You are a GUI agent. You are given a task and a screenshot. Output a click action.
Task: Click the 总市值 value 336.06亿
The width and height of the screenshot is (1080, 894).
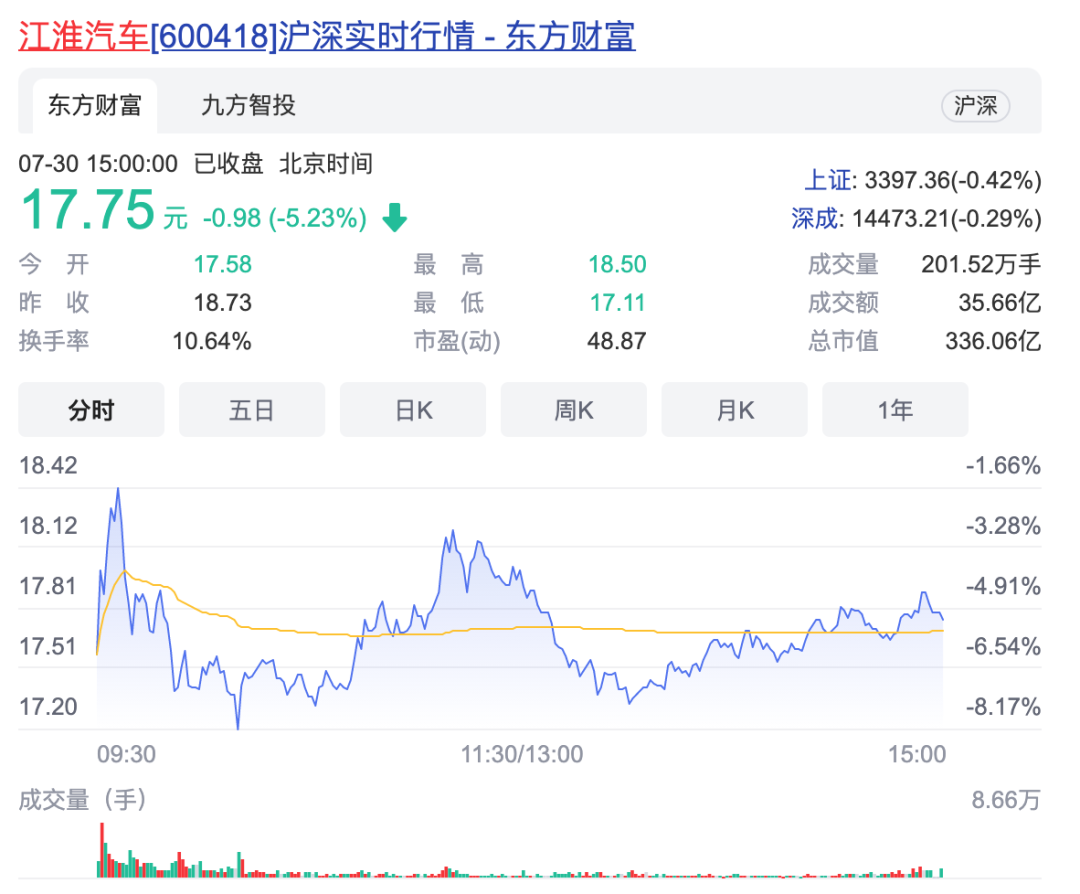tap(993, 342)
